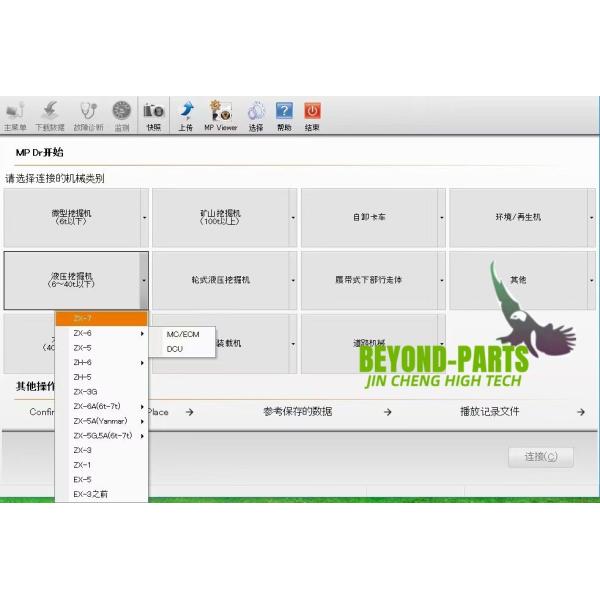Select the 环境/再生机 category button
This screenshot has height=600, width=600.
(518, 217)
